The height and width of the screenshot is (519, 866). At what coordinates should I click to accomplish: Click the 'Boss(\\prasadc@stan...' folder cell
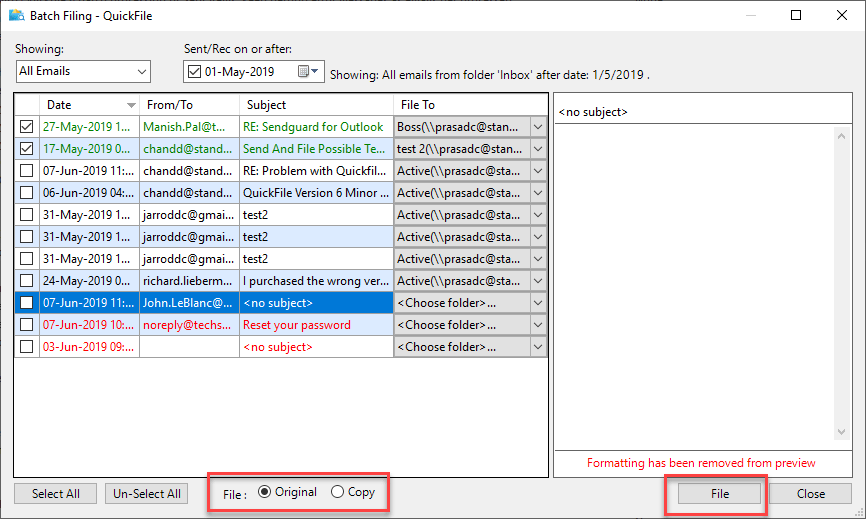(x=462, y=127)
